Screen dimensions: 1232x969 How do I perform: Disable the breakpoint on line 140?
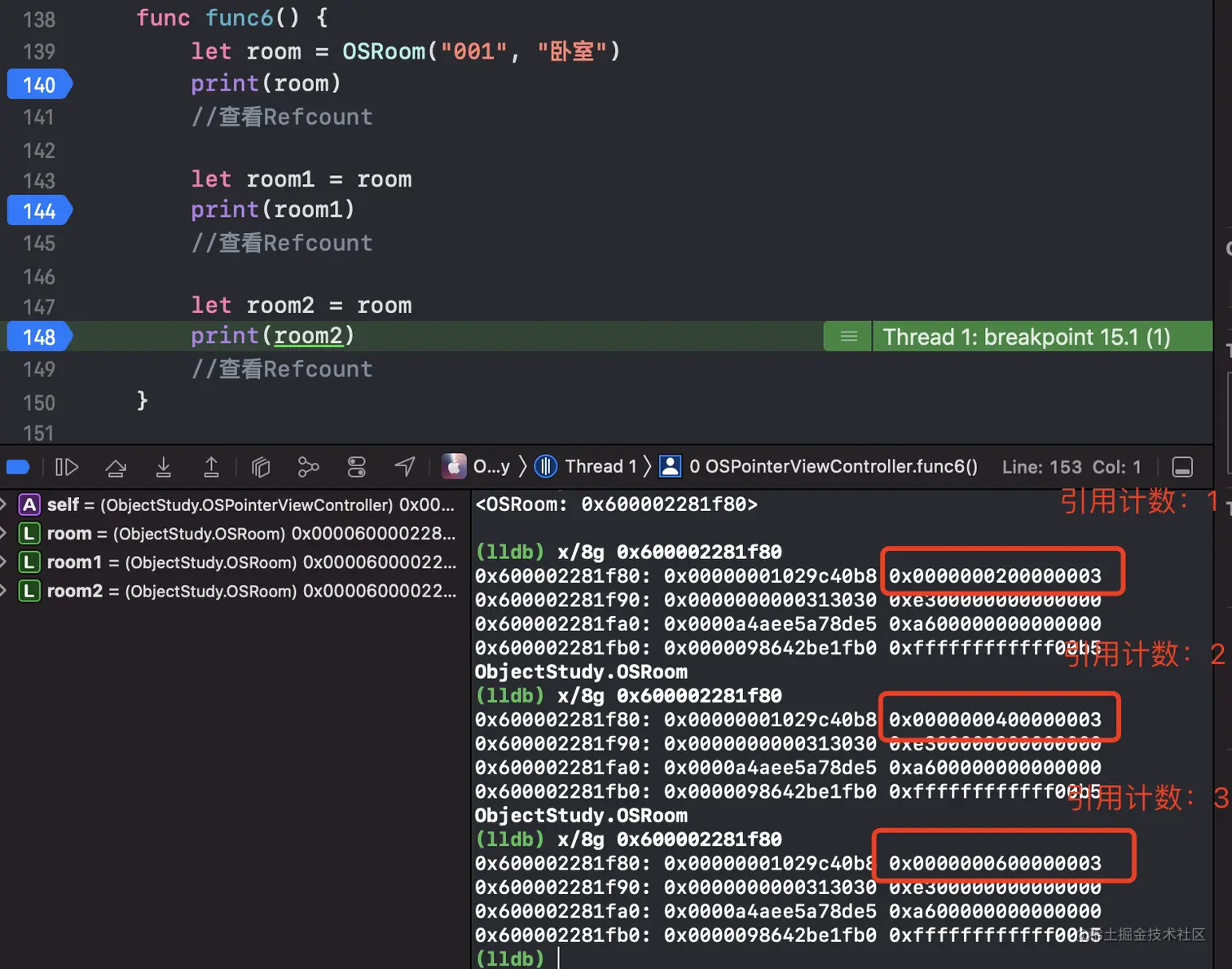(x=39, y=85)
